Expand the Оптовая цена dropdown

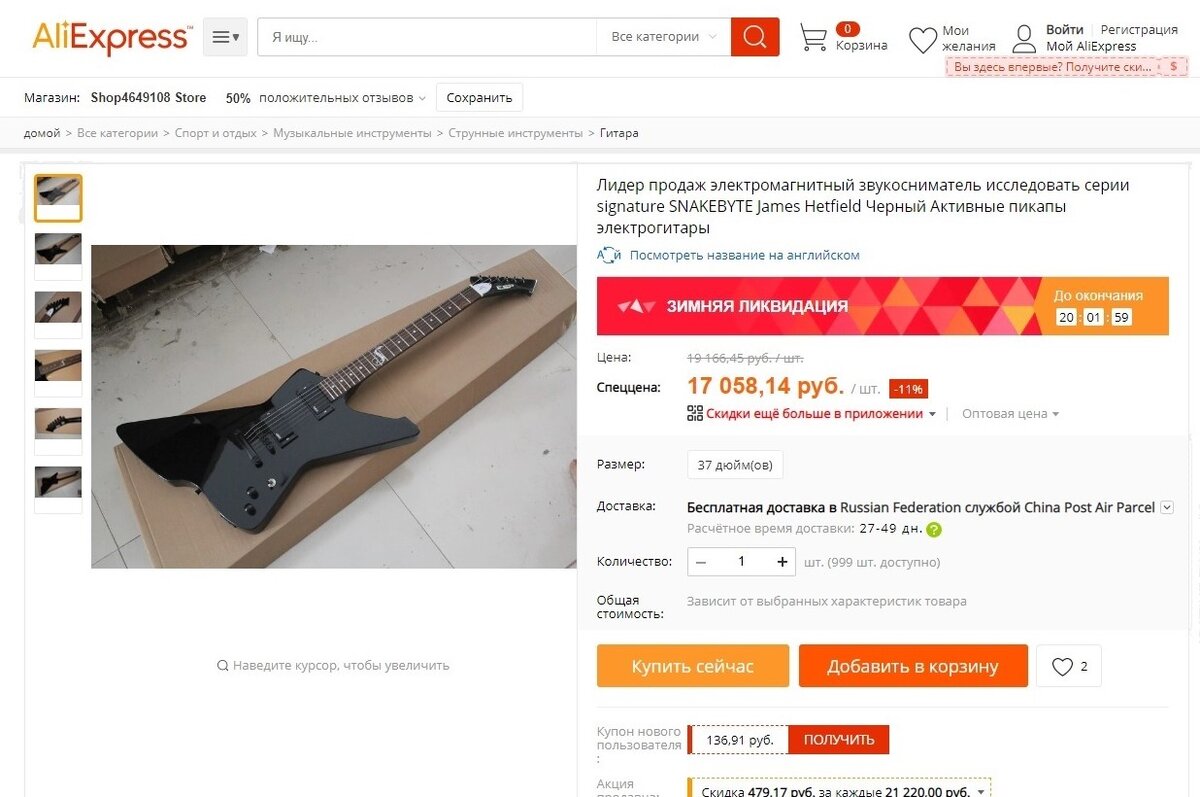click(x=1010, y=413)
